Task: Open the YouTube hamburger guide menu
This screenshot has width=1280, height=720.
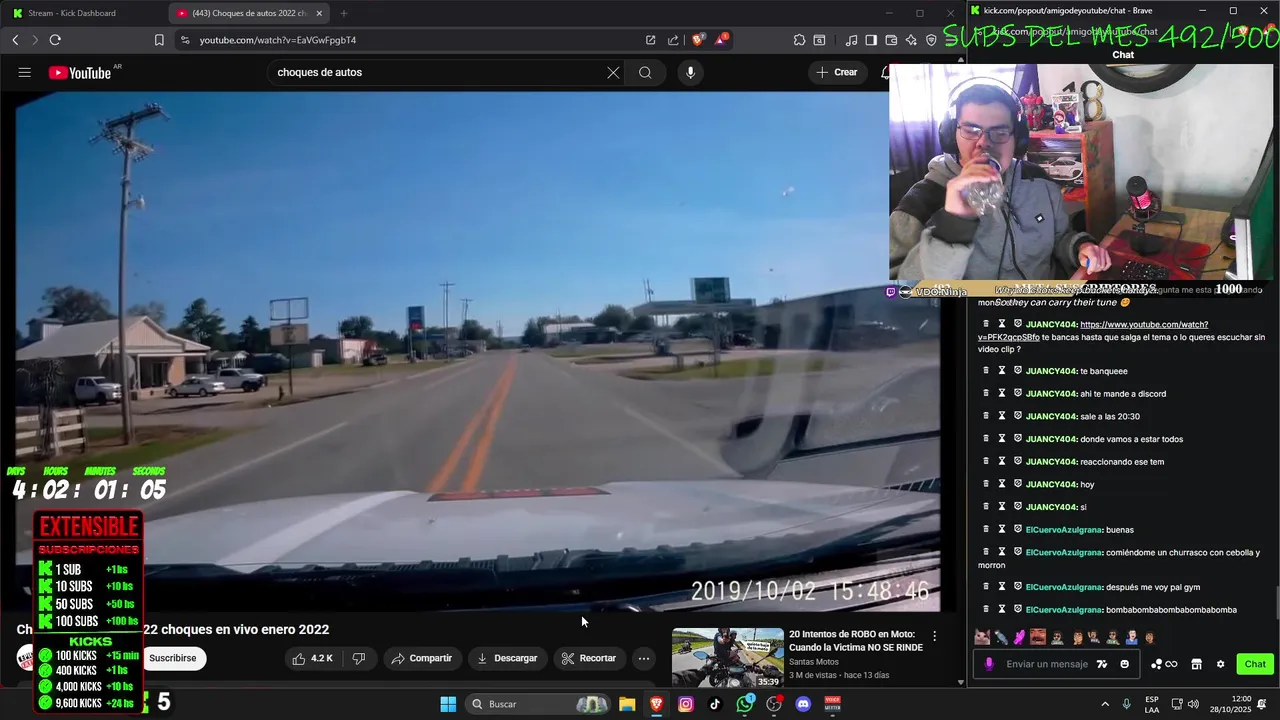Action: (25, 72)
